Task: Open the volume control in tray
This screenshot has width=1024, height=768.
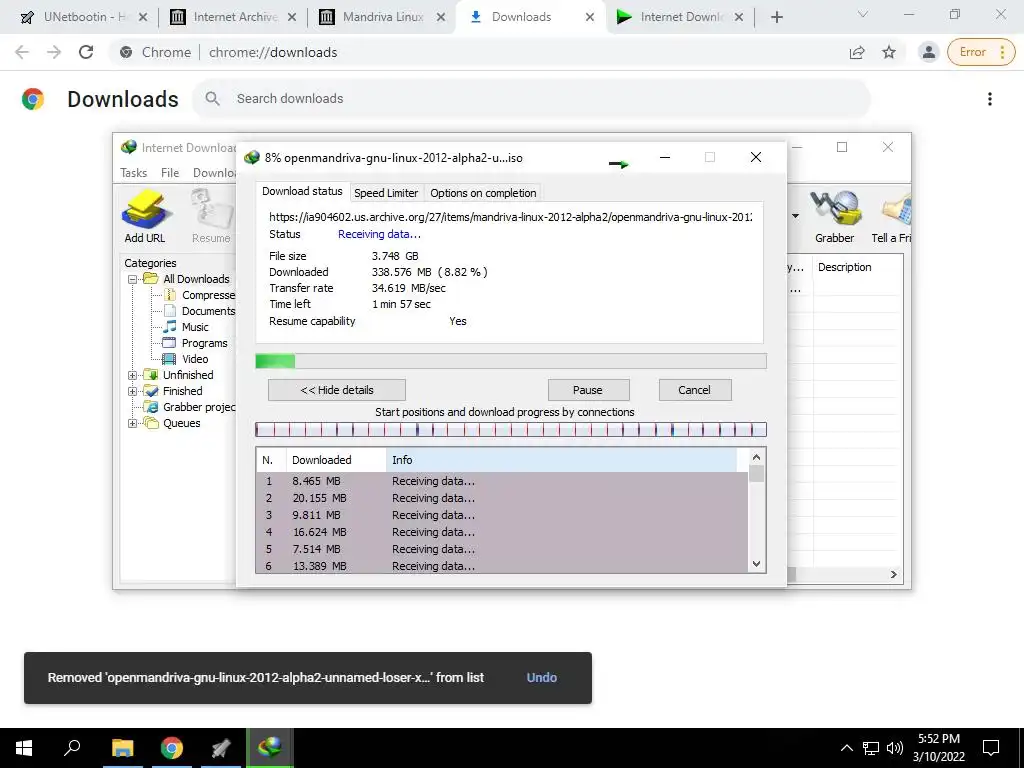Action: (895, 748)
